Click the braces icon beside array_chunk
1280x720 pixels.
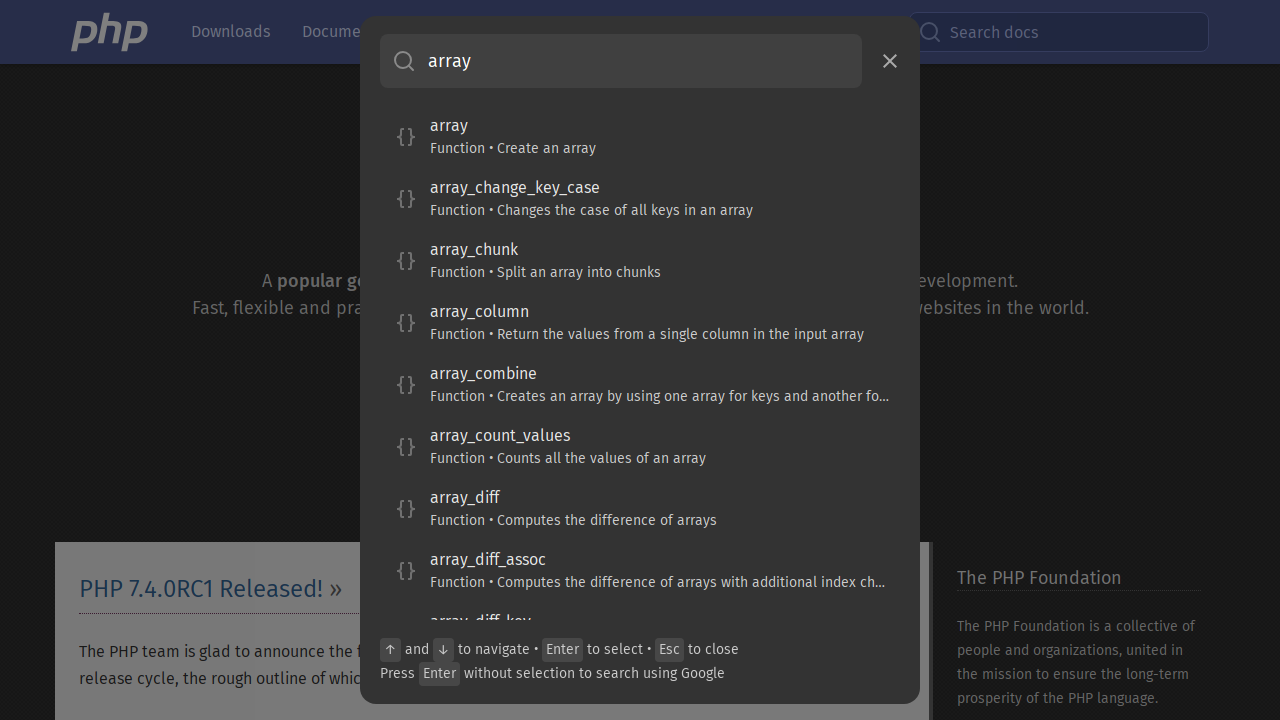click(406, 260)
